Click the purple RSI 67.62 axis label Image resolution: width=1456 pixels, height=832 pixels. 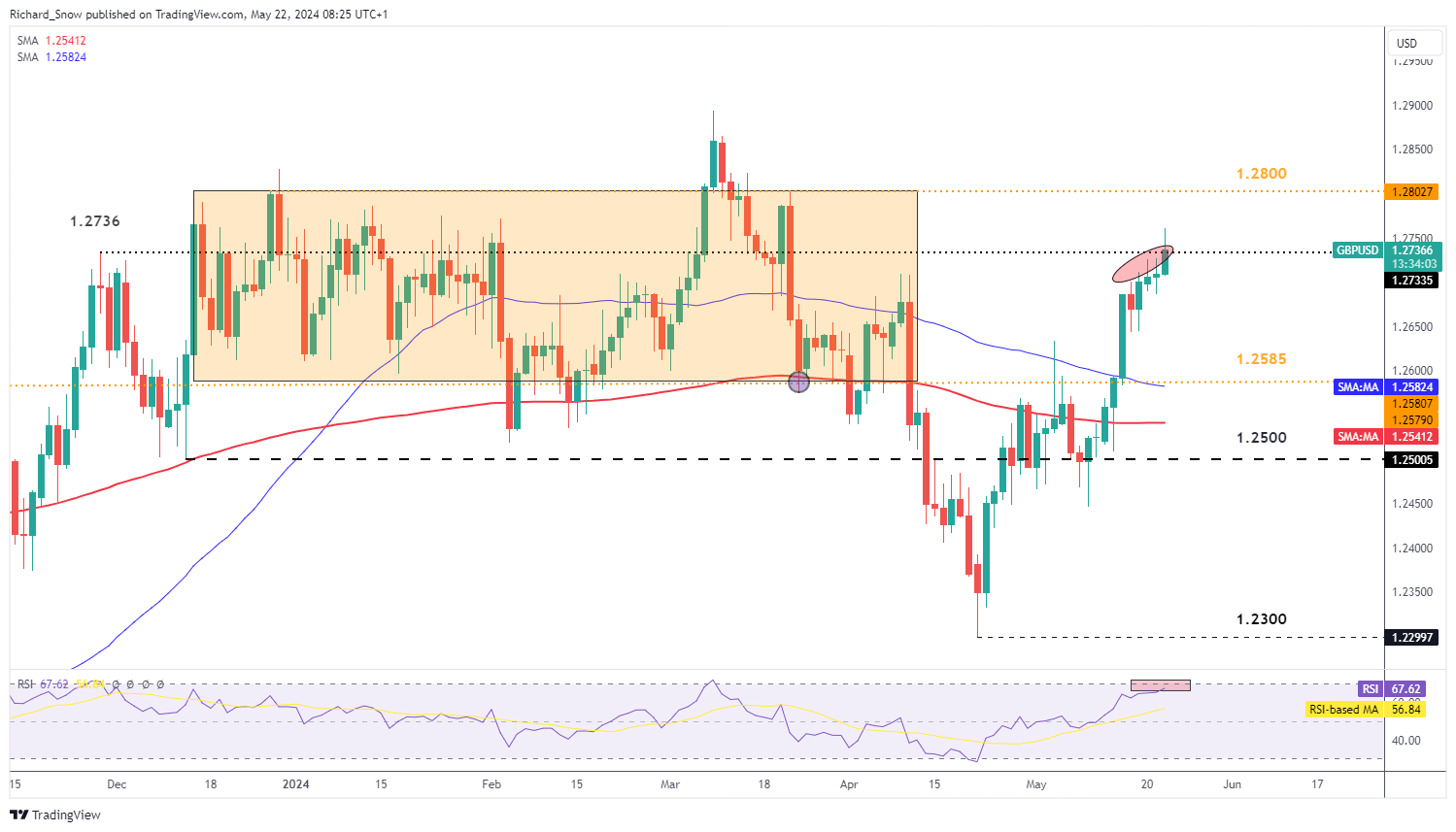point(1391,689)
